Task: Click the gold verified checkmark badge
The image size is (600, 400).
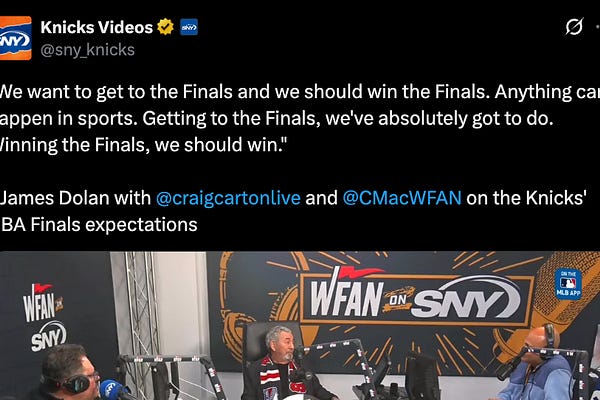Action: (165, 27)
